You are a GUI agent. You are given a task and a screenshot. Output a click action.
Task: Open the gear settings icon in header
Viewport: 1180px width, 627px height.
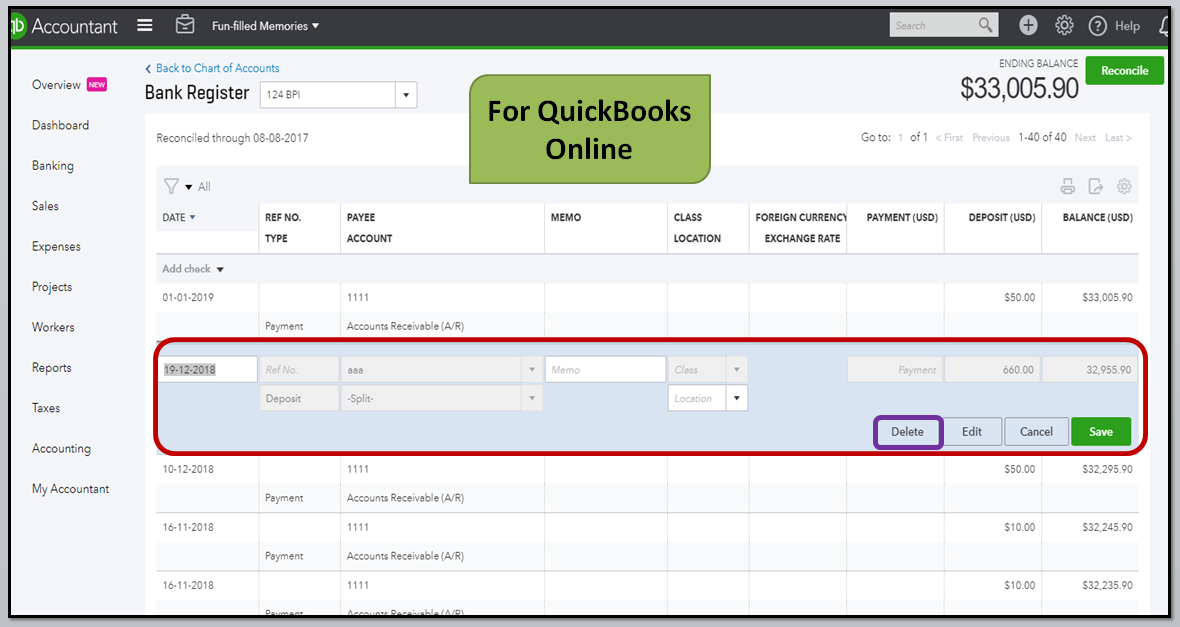1064,26
